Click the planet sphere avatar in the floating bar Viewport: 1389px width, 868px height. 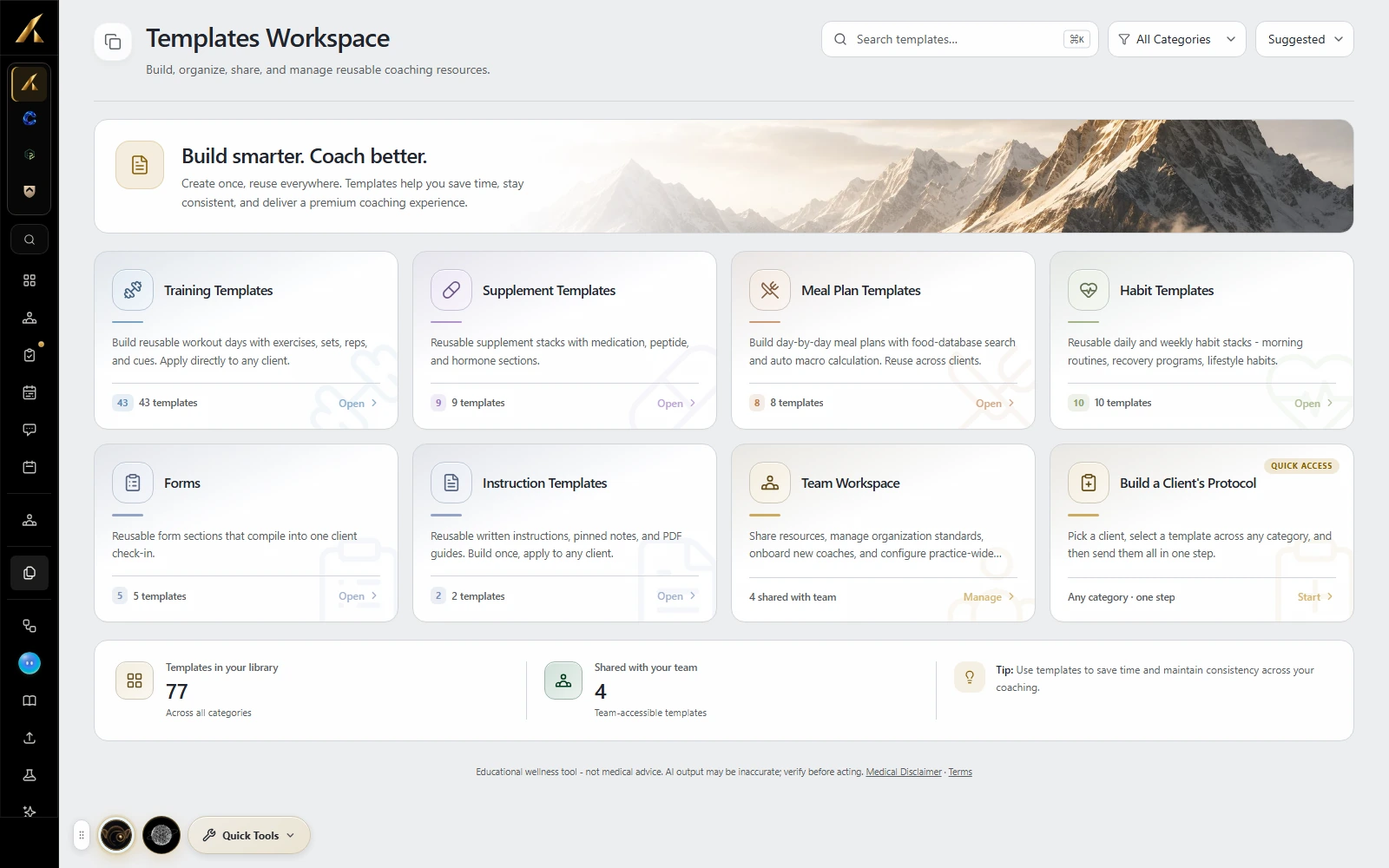(161, 835)
